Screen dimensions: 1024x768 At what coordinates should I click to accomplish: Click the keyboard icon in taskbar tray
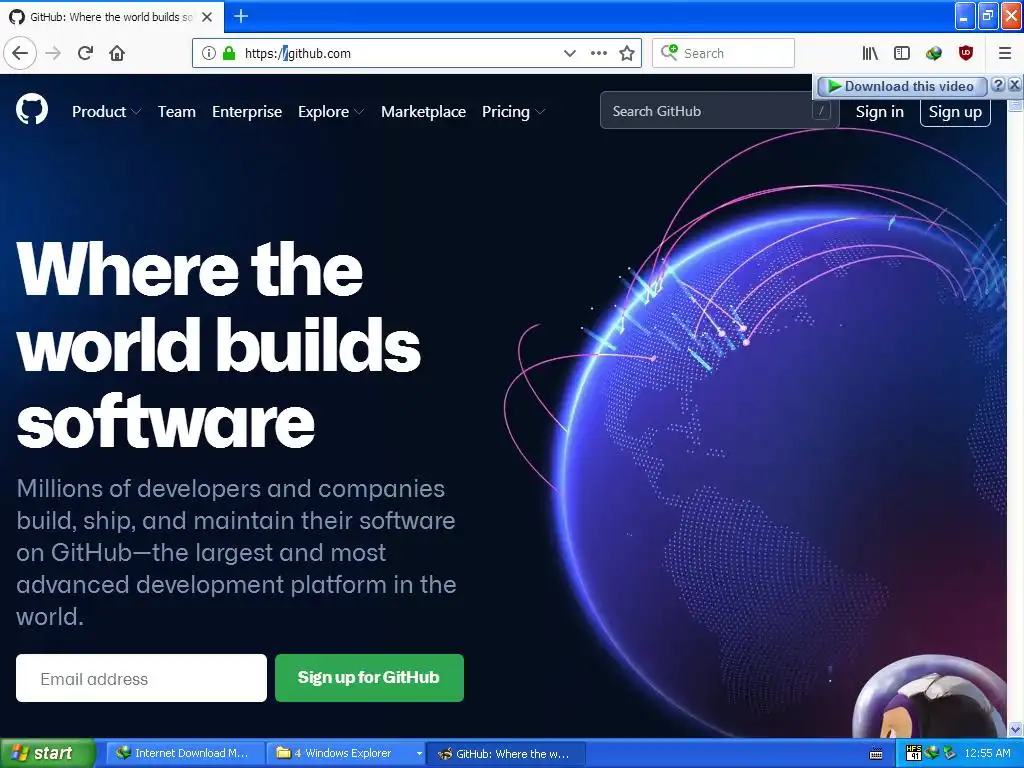point(876,754)
